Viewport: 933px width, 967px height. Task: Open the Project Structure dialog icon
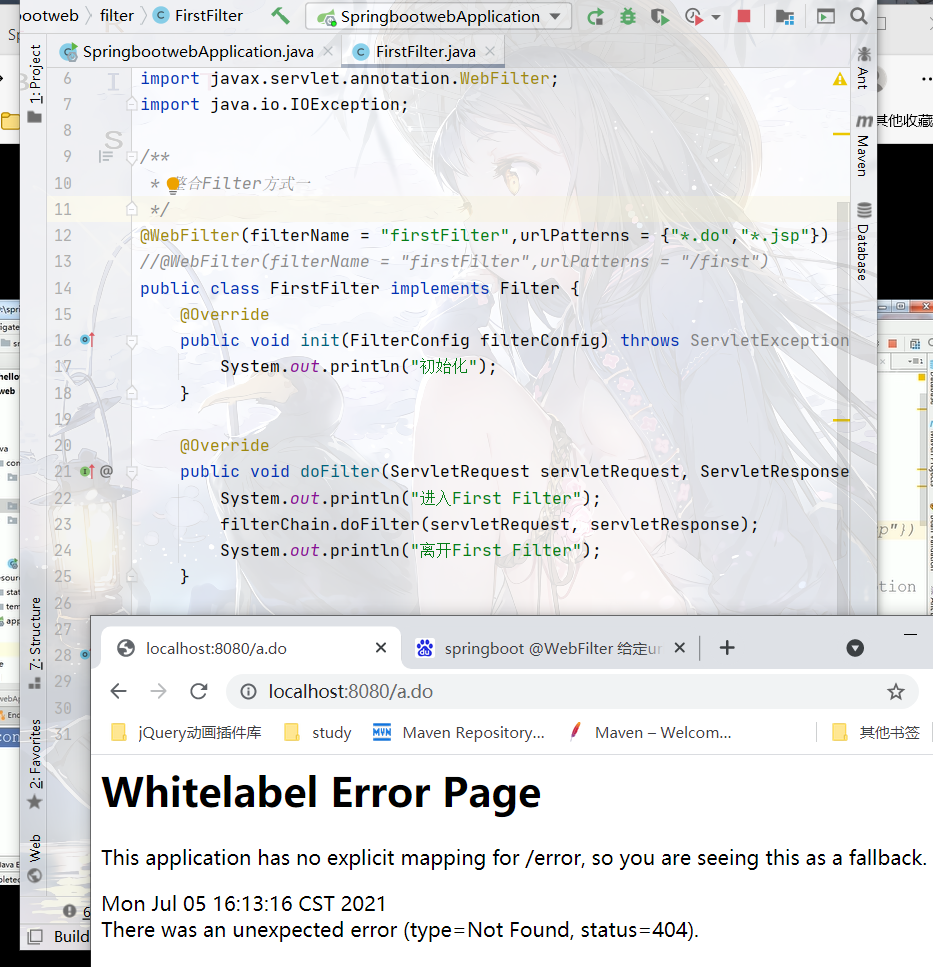784,17
